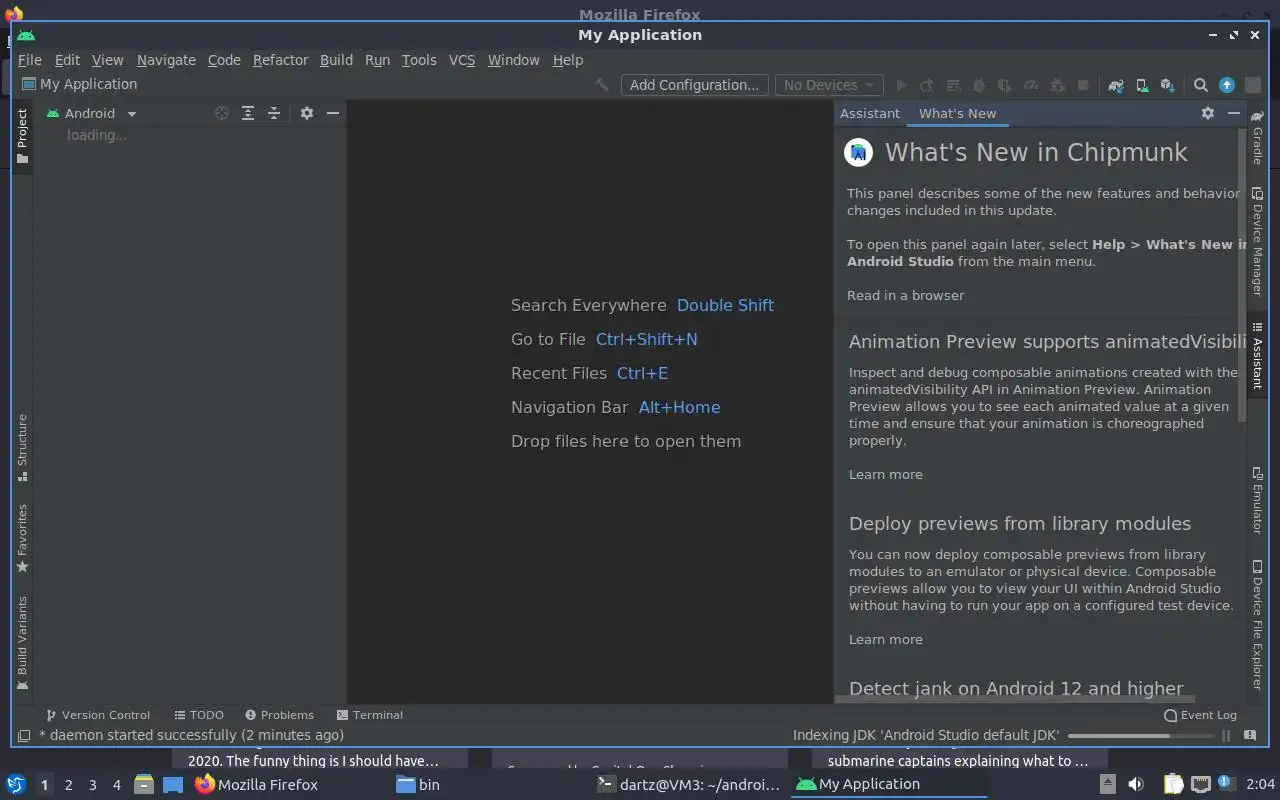This screenshot has height=800, width=1280.
Task: Toggle the Favorites tool window side tab
Action: click(x=22, y=538)
